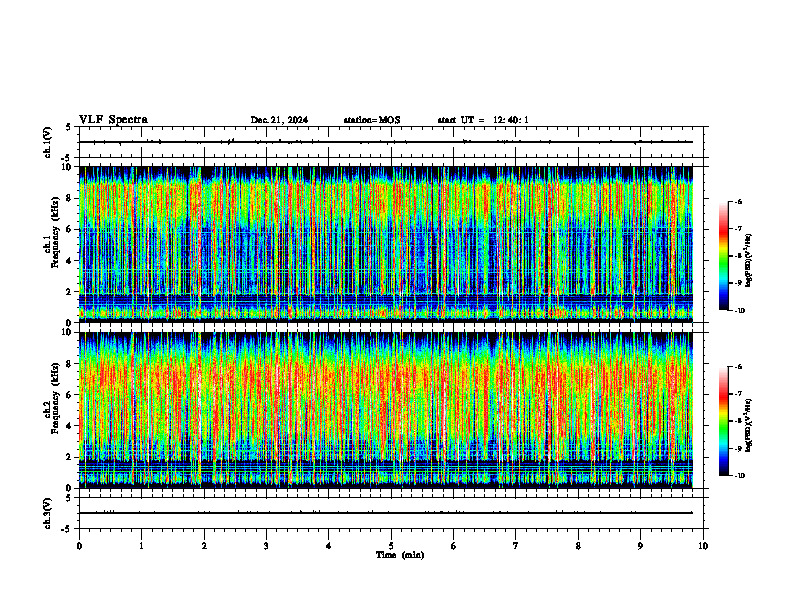Click the "ch.3(V)" waveform axis label
The image size is (792, 612).
pos(47,513)
